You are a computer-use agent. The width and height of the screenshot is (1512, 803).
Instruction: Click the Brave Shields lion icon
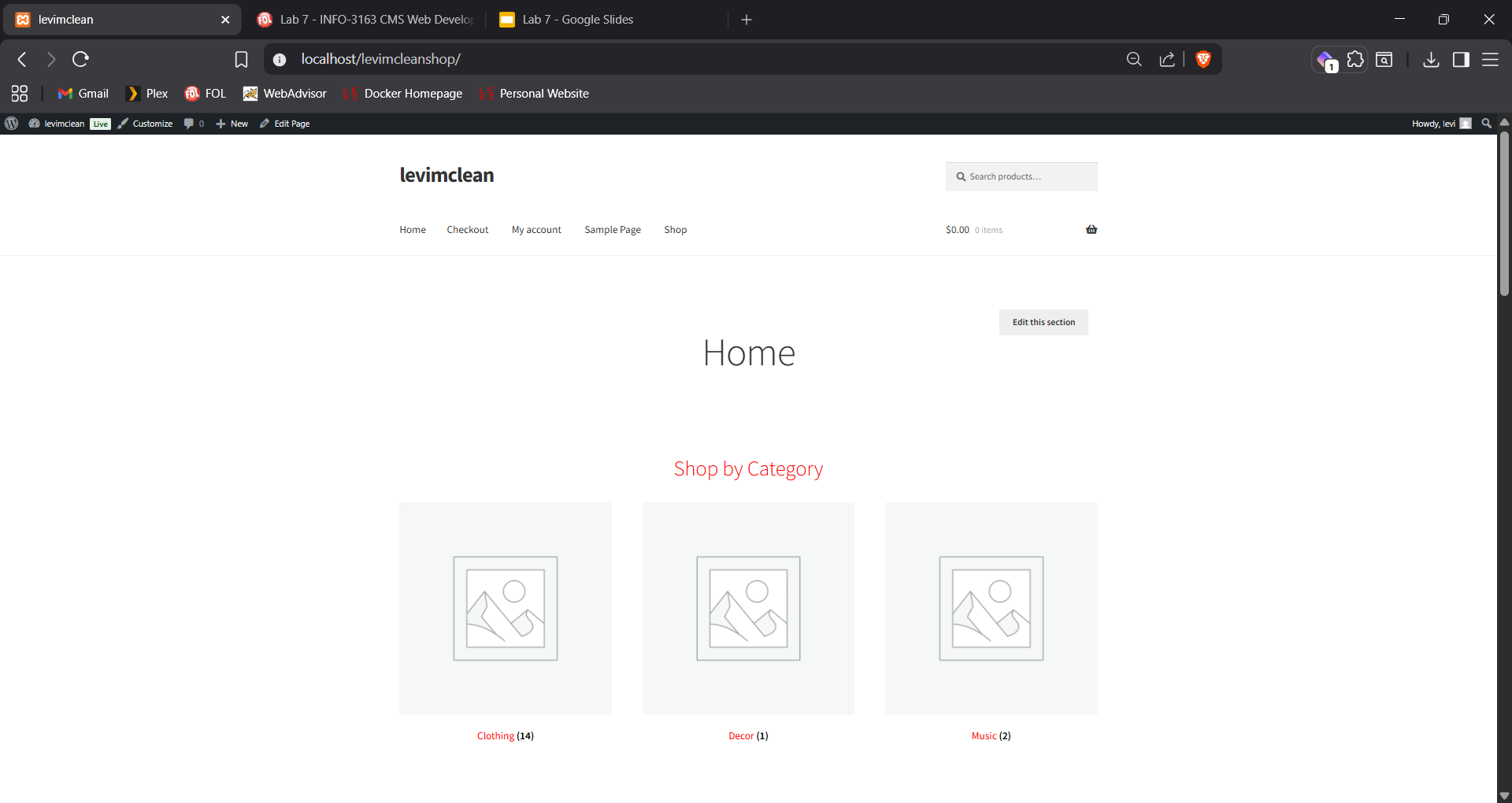pyautogui.click(x=1203, y=59)
